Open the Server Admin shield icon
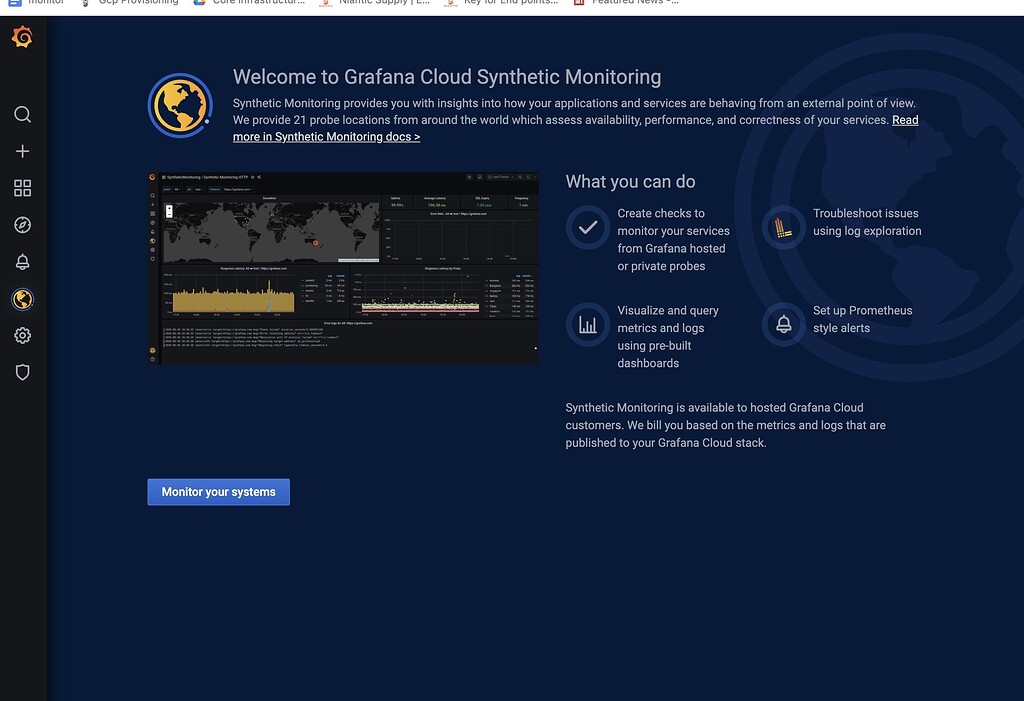Screen dimensions: 1024x701 click(x=22, y=371)
